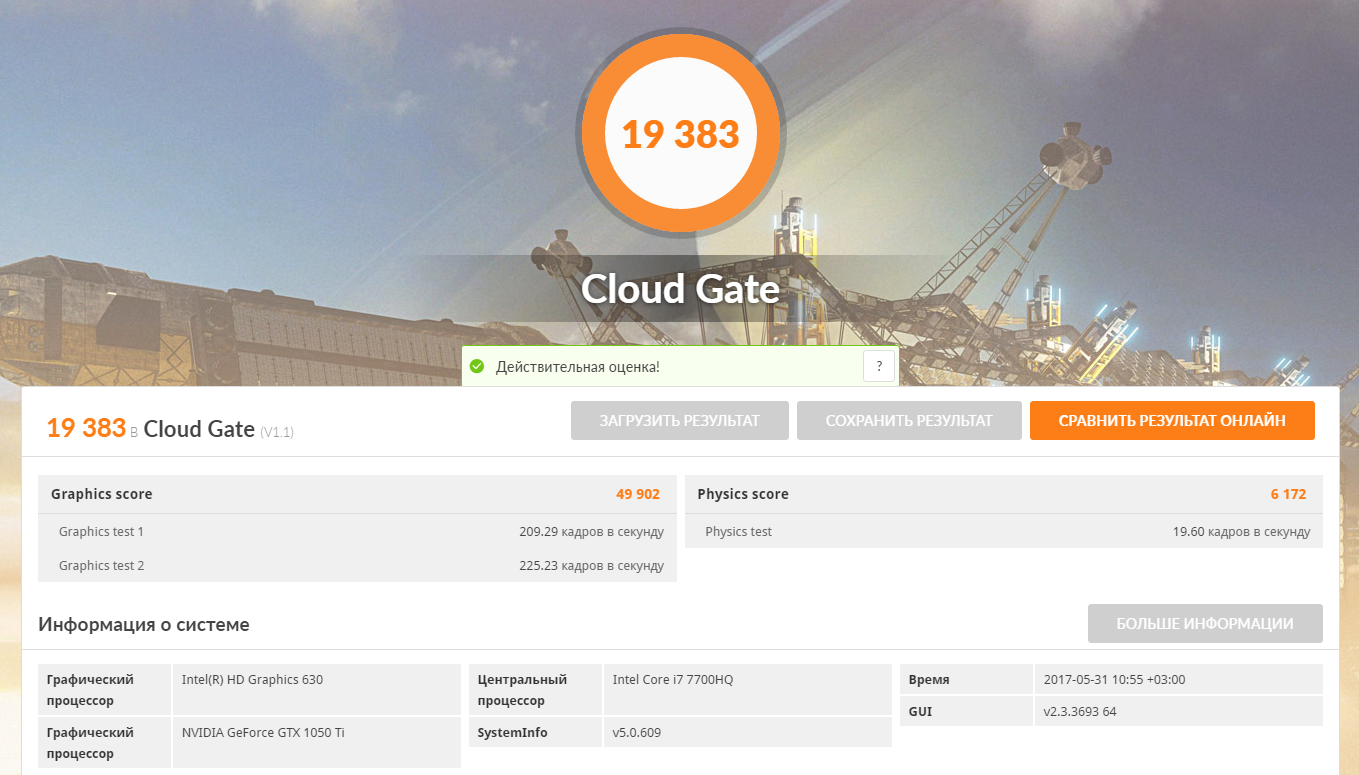Select the Physics test row label
Image resolution: width=1359 pixels, height=775 pixels.
[x=738, y=532]
